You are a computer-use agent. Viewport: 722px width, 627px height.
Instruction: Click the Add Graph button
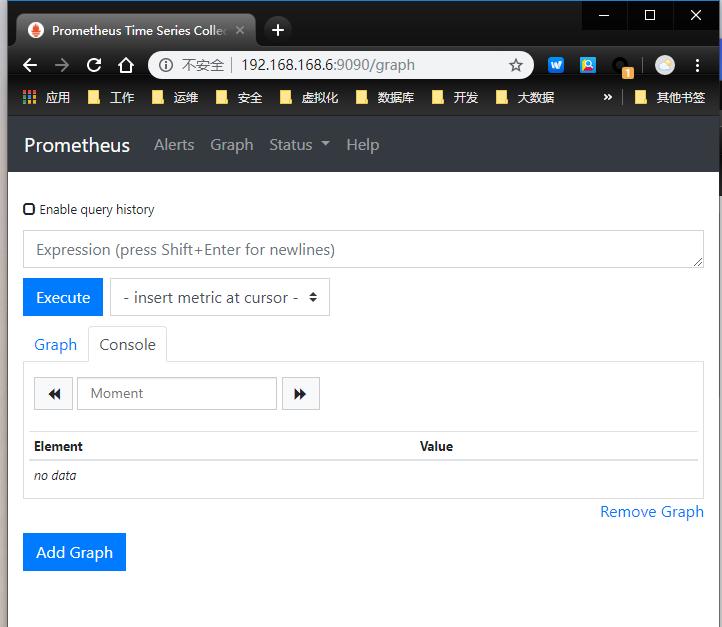75,552
